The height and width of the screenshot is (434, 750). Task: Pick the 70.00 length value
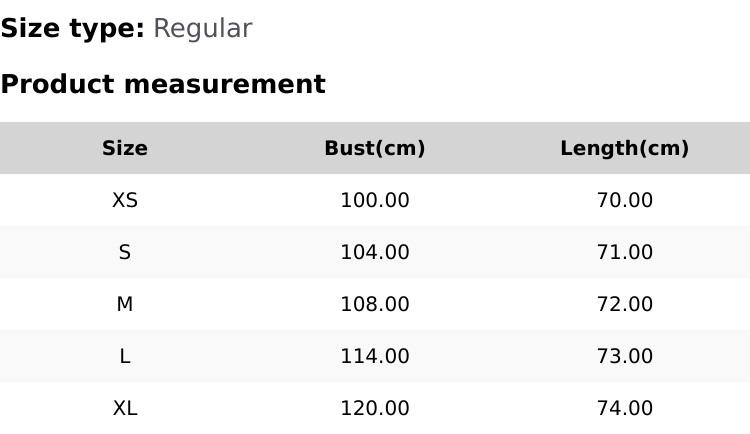coord(625,201)
